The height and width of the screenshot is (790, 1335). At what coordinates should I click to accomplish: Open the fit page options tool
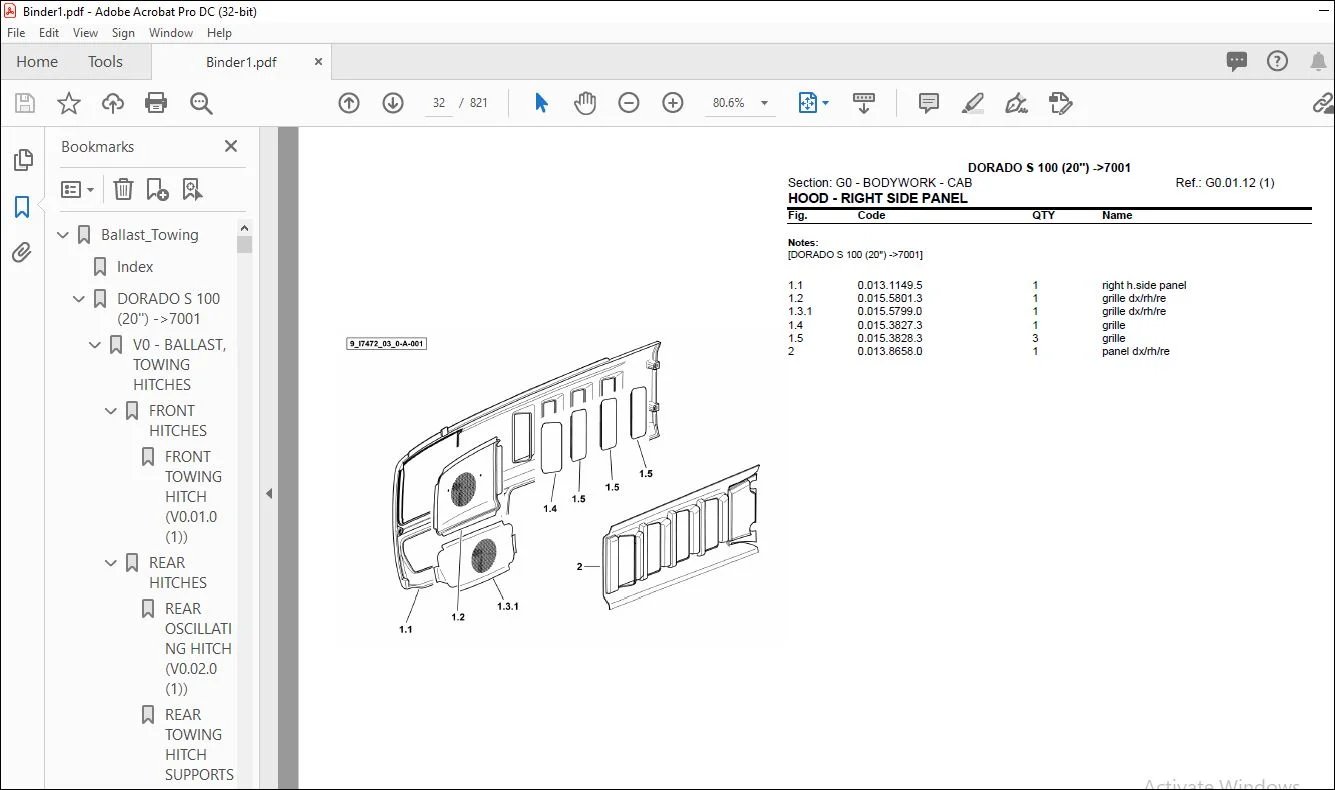(x=813, y=103)
